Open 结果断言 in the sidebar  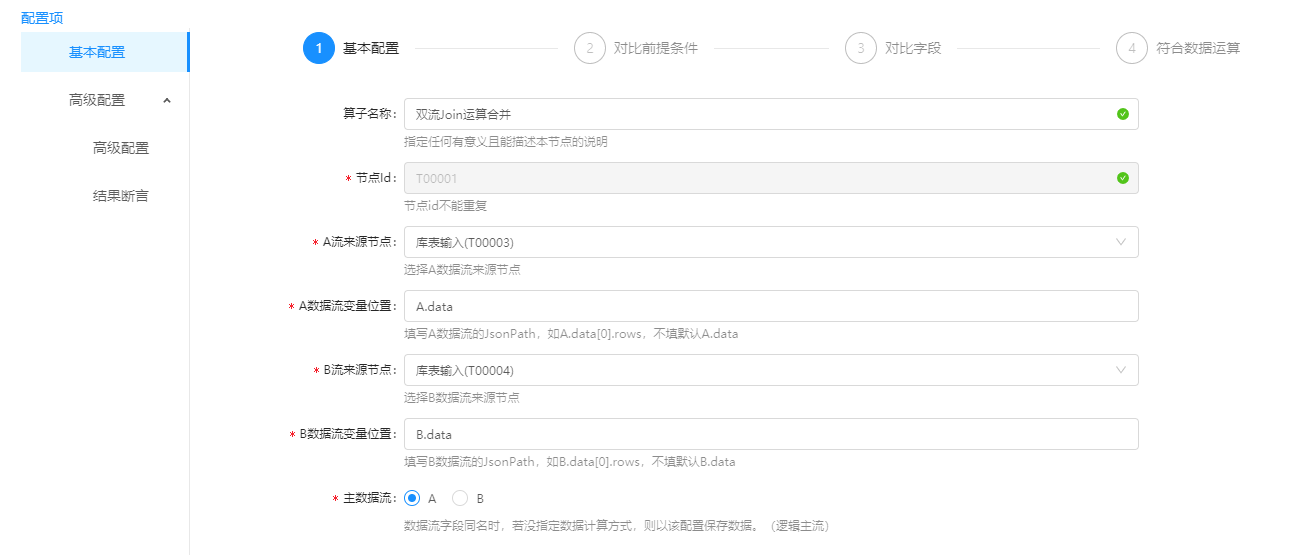coord(121,196)
